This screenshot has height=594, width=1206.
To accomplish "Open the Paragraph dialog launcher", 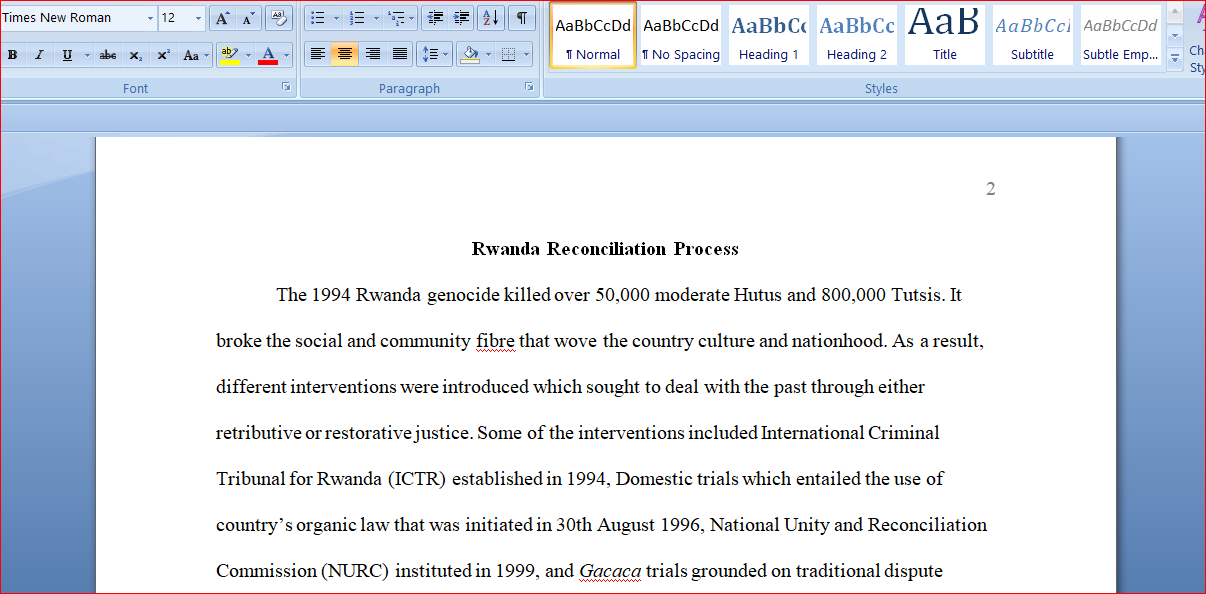I will (529, 87).
